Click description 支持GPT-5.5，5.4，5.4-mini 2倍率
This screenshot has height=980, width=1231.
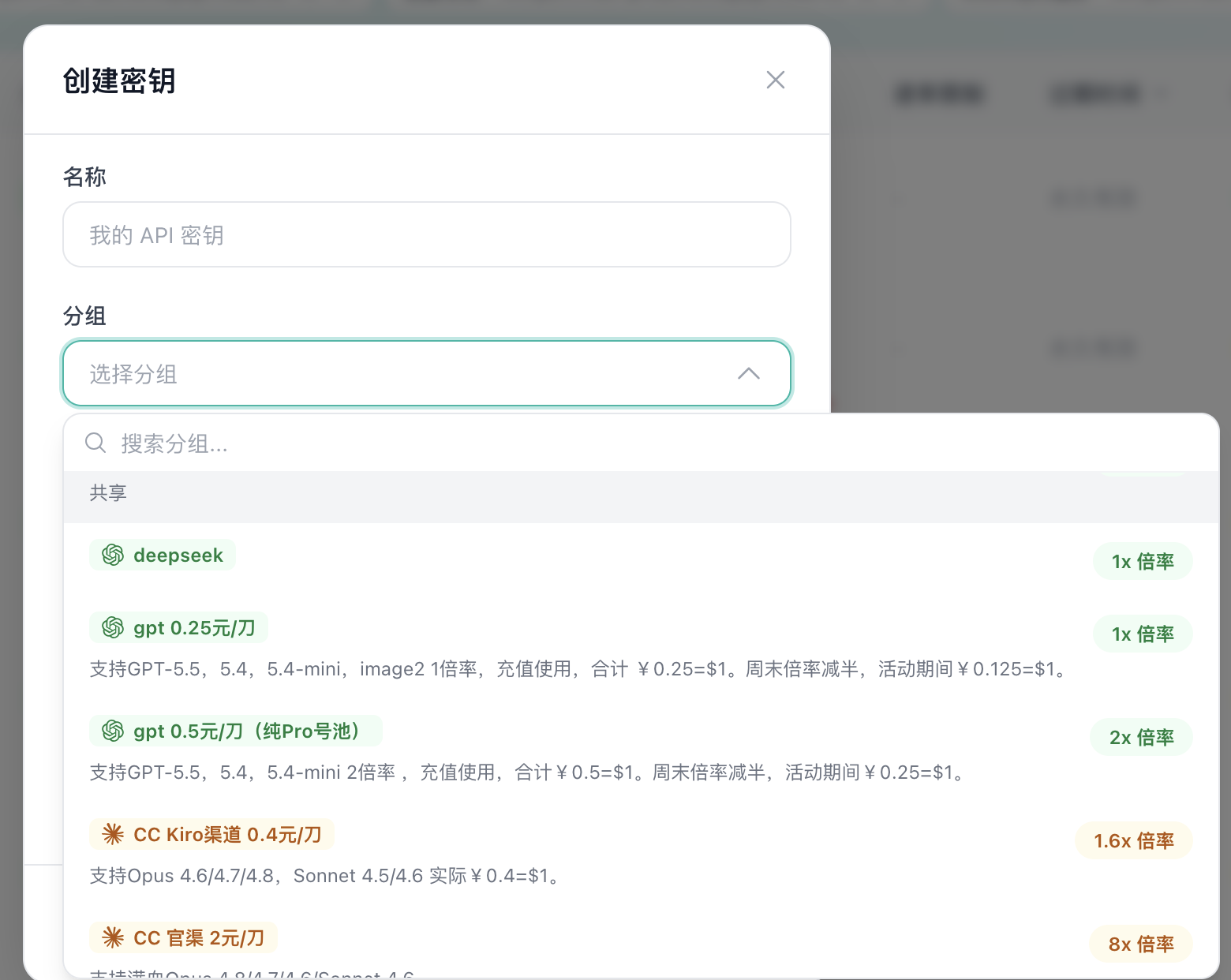(x=529, y=772)
